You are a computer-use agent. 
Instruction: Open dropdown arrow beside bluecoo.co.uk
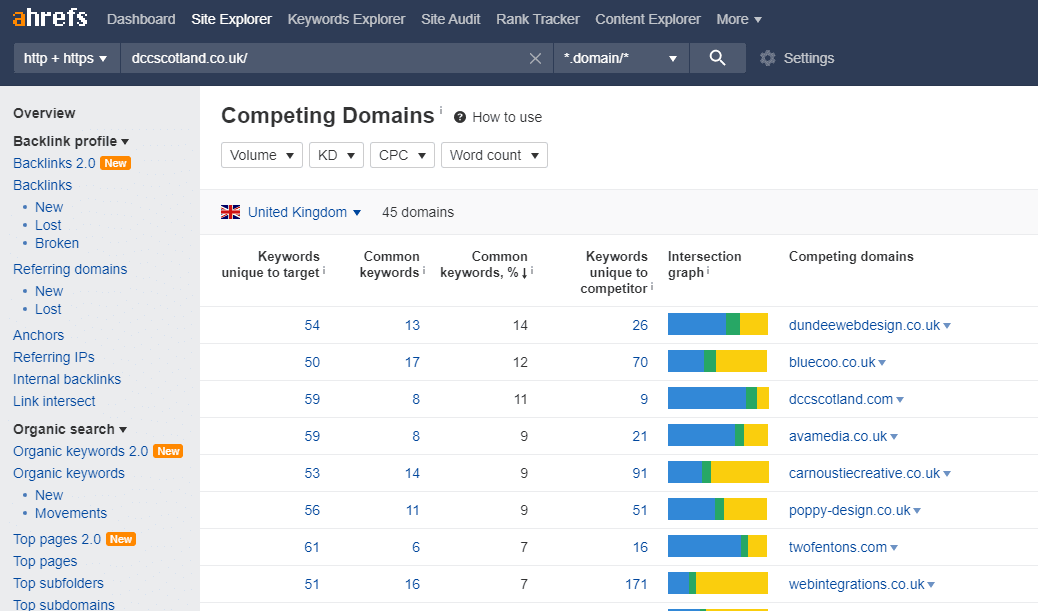882,363
